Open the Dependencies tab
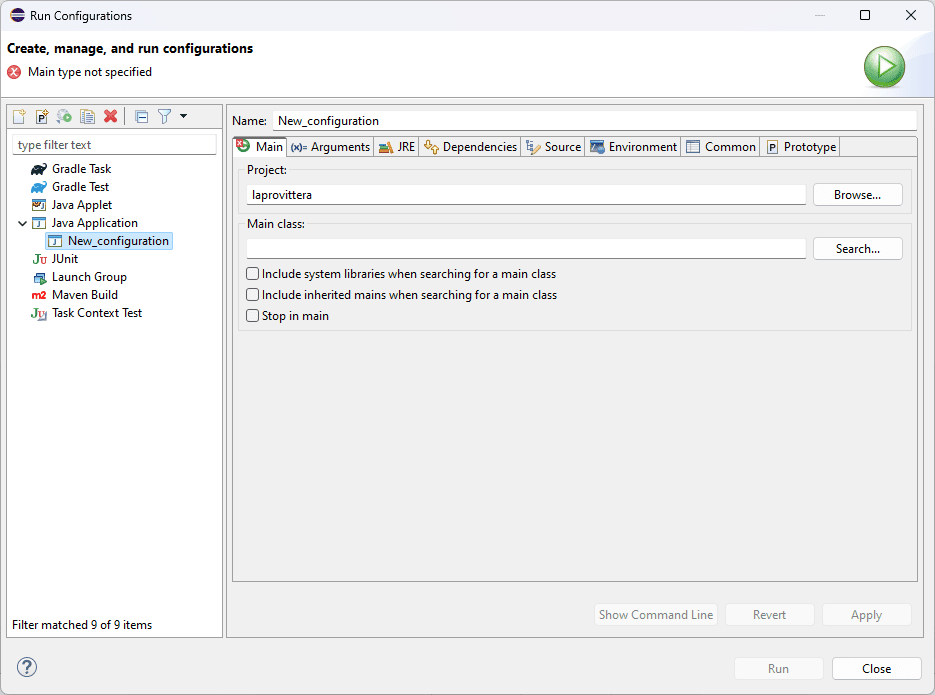This screenshot has width=935, height=695. 470,147
